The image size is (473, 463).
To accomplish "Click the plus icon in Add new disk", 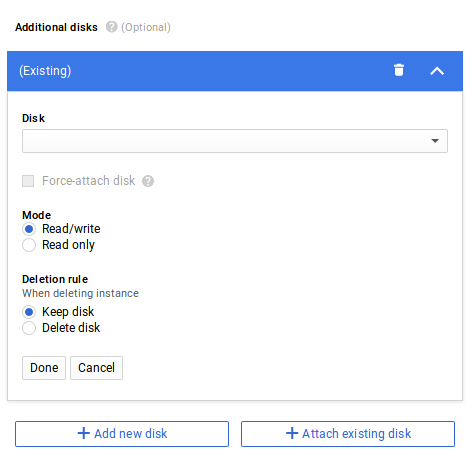I will [84, 433].
